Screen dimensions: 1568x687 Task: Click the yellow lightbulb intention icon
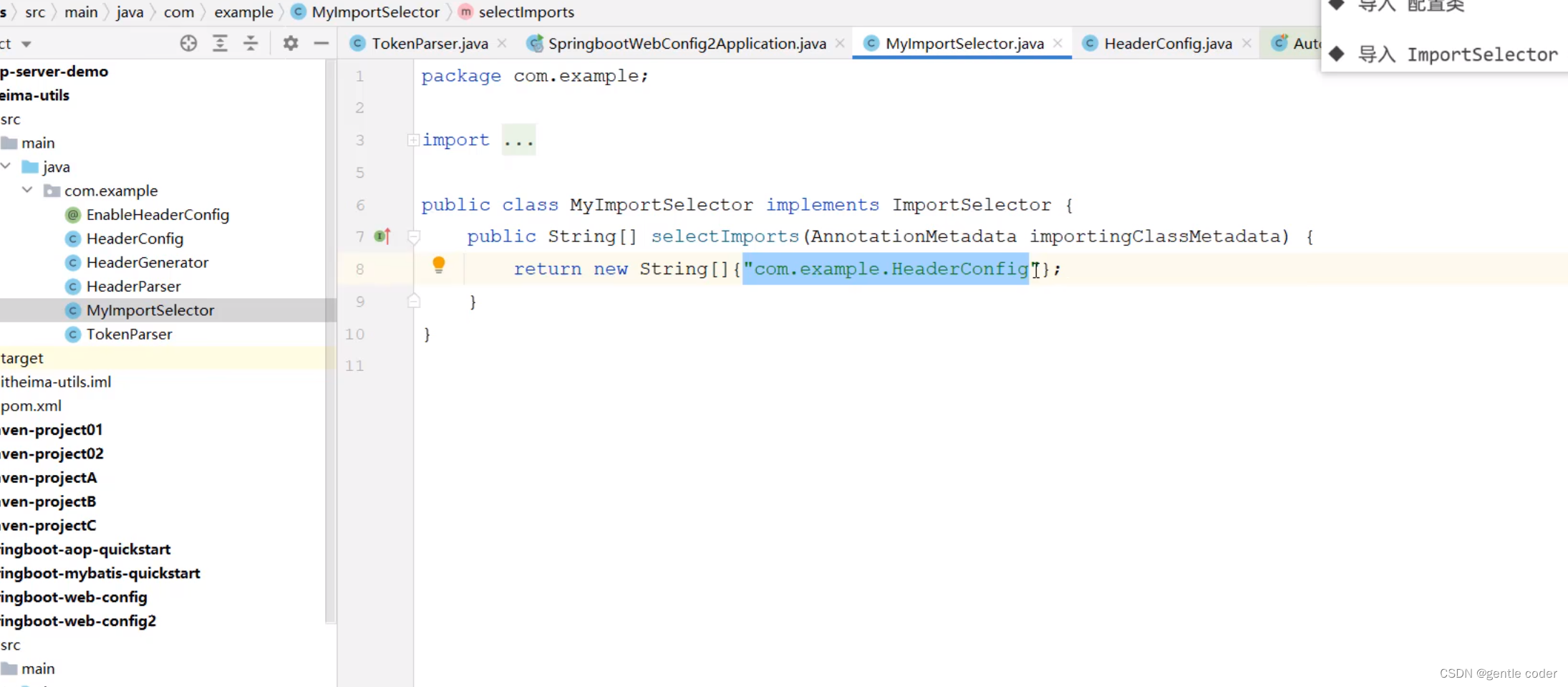pyautogui.click(x=439, y=266)
